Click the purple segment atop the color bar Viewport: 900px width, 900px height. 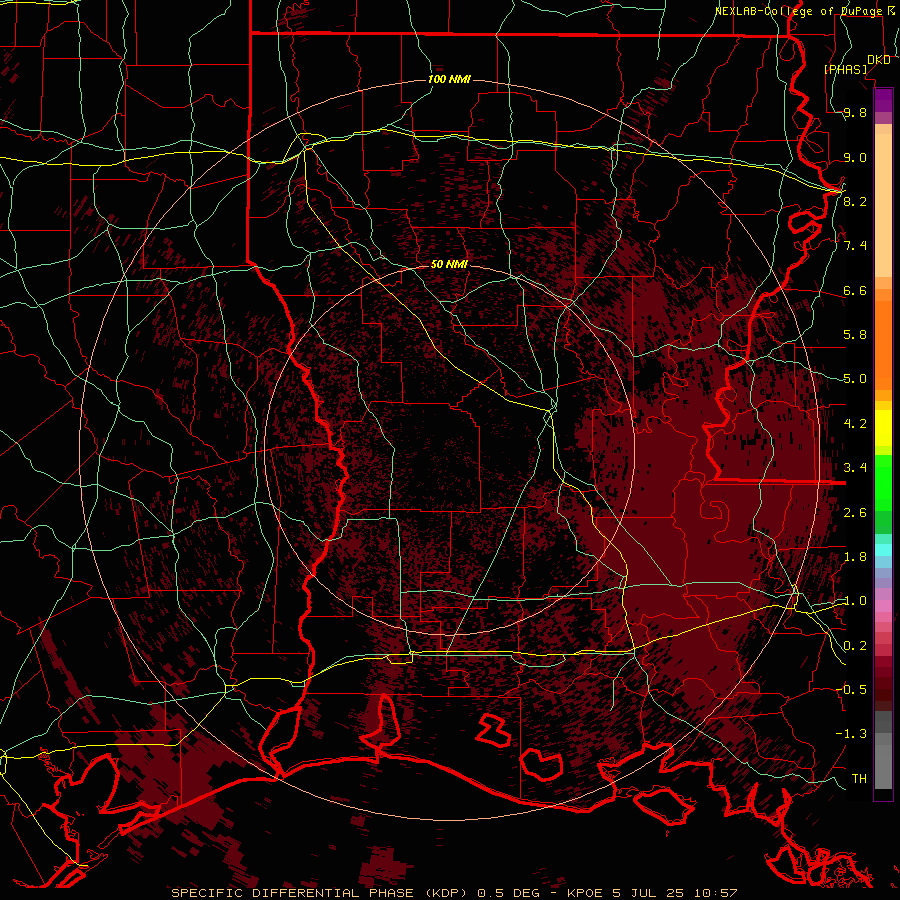point(883,100)
